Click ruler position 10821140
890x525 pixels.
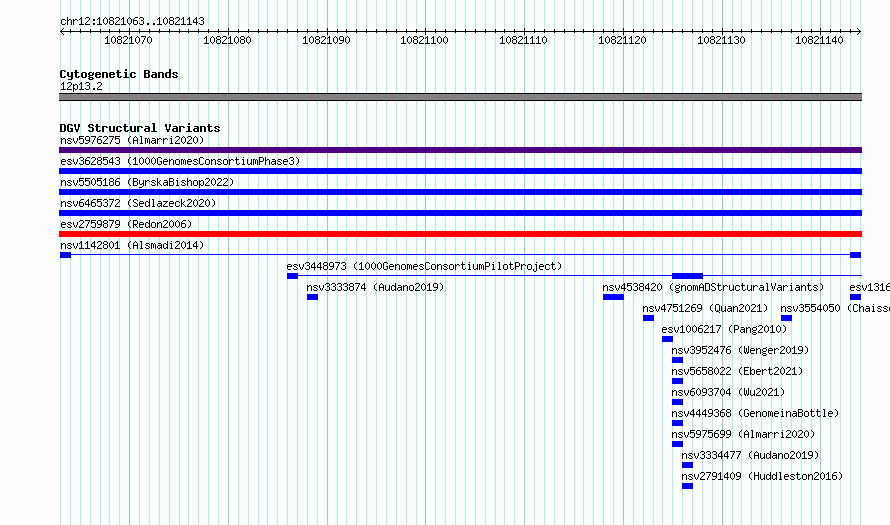[820, 40]
